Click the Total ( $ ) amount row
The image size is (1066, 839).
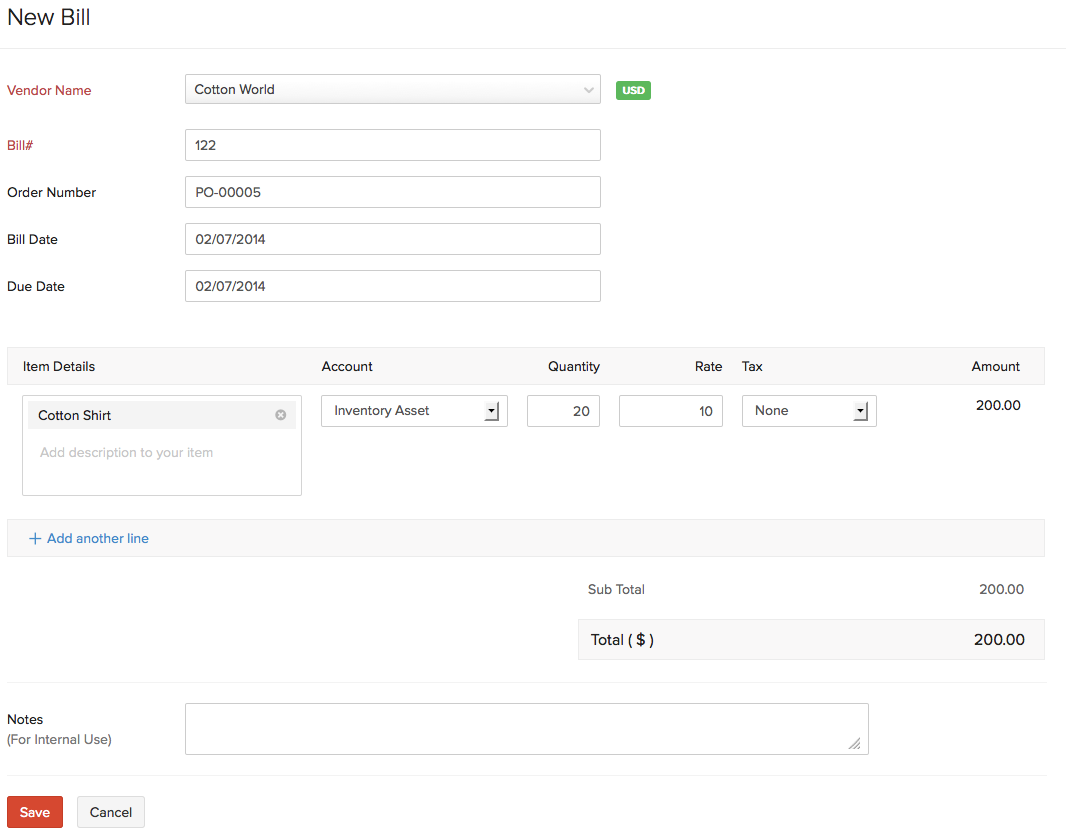810,640
